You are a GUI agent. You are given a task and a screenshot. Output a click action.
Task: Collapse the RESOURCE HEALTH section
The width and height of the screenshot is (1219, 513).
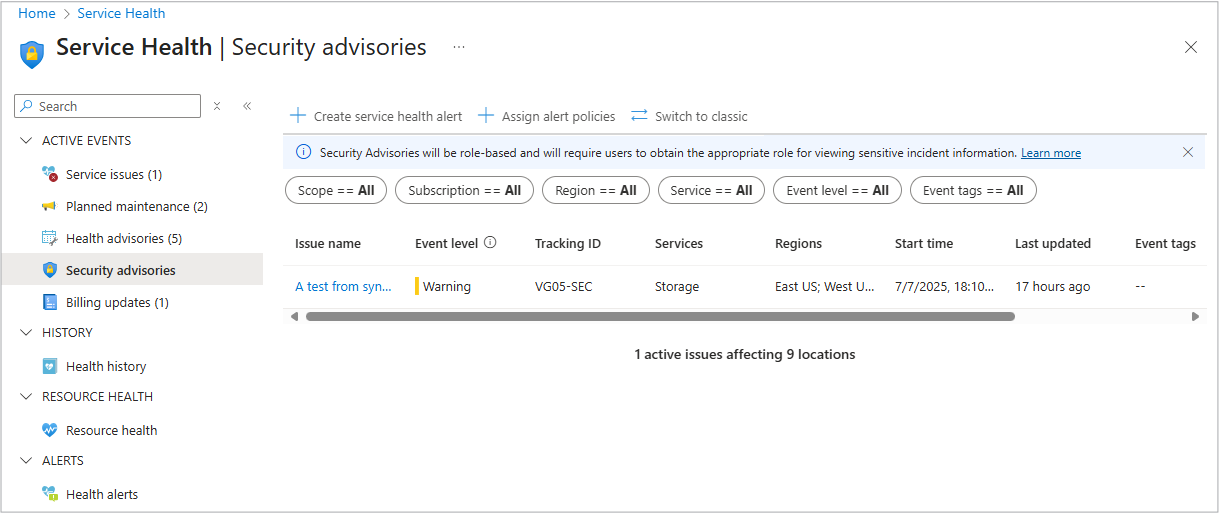pyautogui.click(x=26, y=397)
